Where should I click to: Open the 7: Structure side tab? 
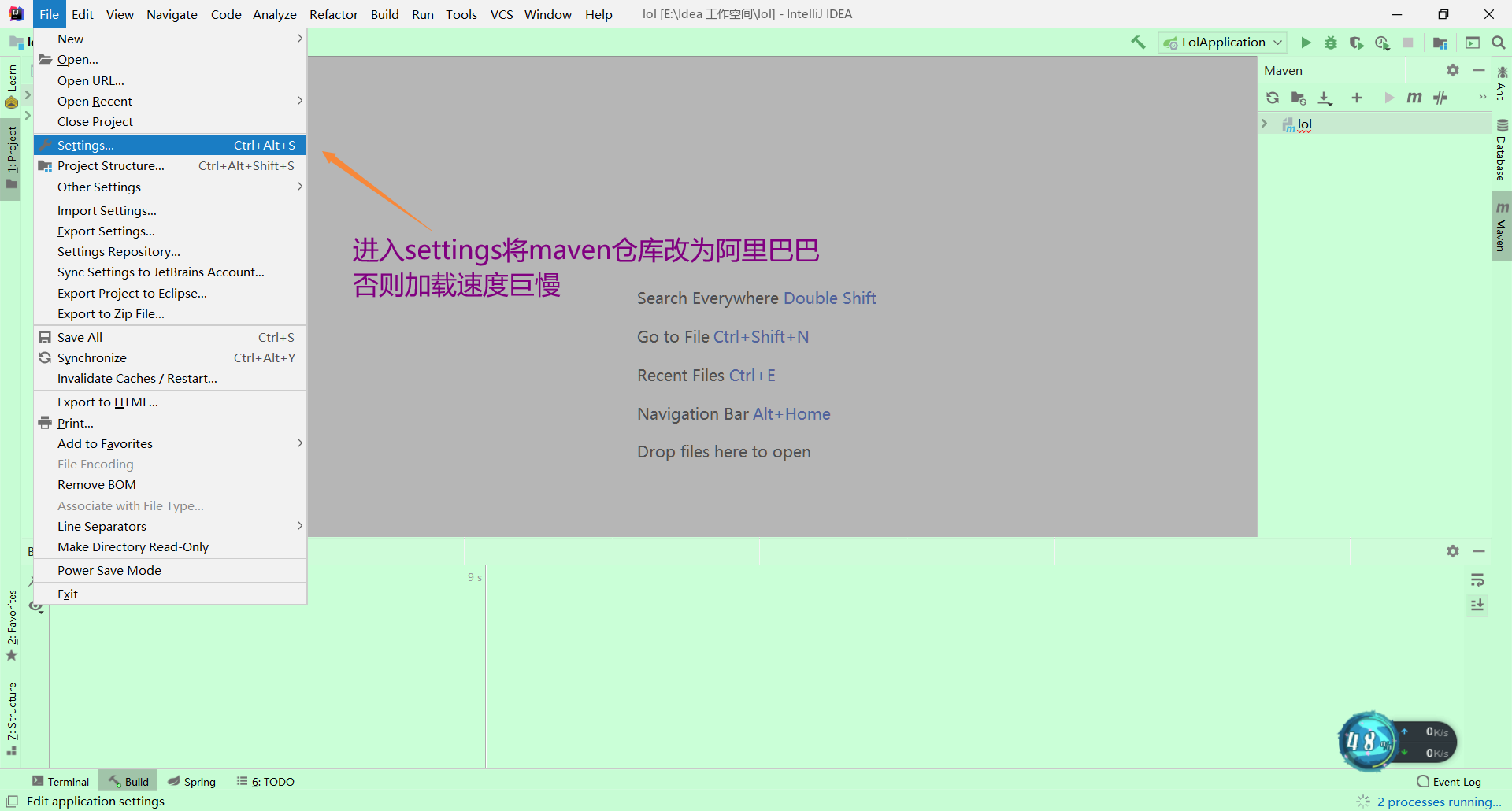11,718
